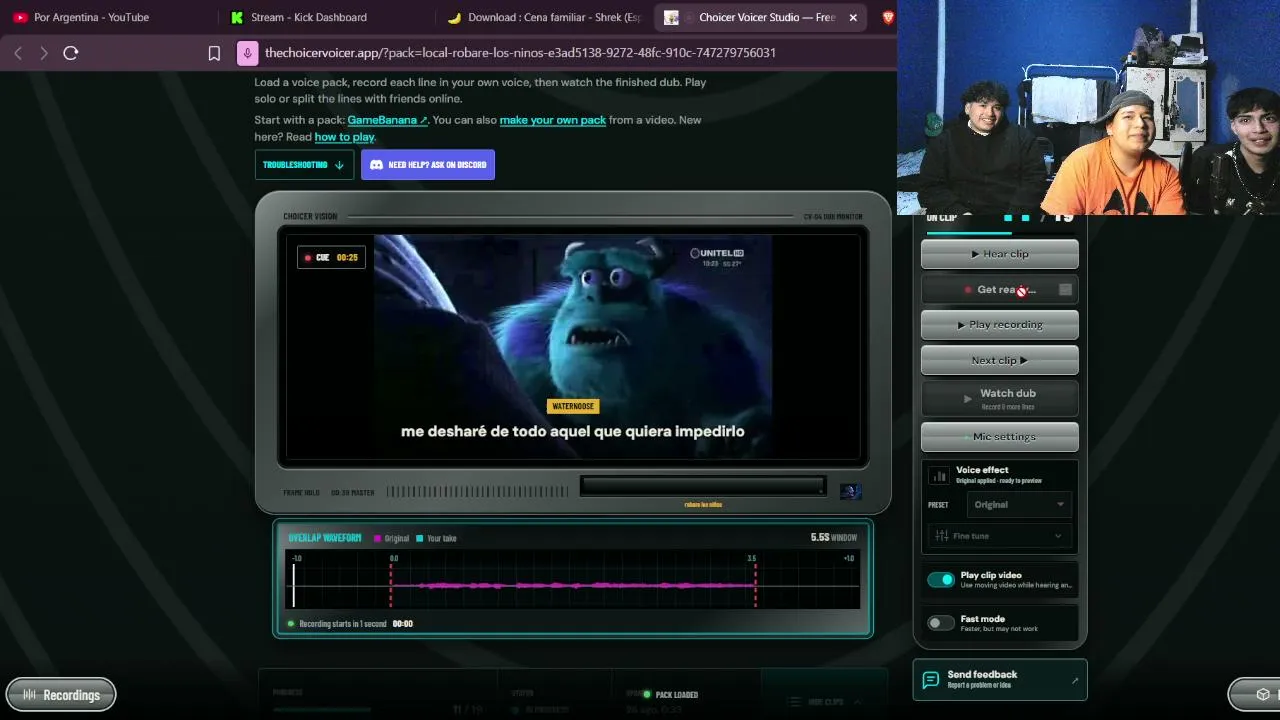
Task: Open the Recordings panel
Action: (61, 695)
